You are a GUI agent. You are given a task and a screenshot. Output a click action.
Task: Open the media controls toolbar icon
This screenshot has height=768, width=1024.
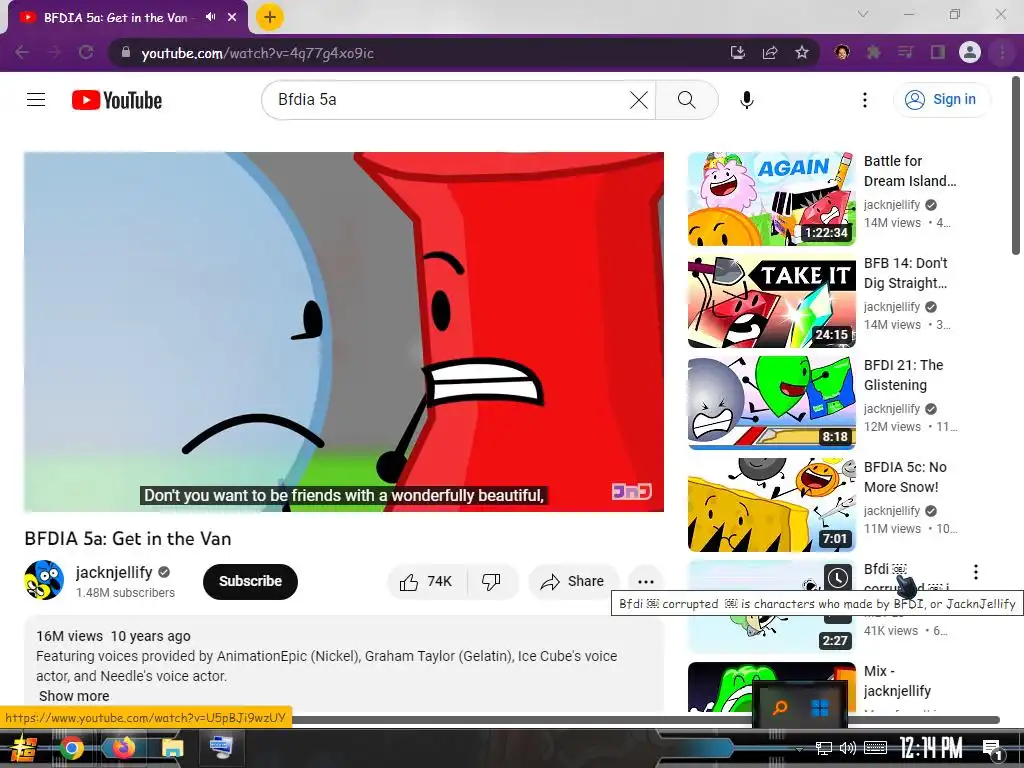(905, 52)
